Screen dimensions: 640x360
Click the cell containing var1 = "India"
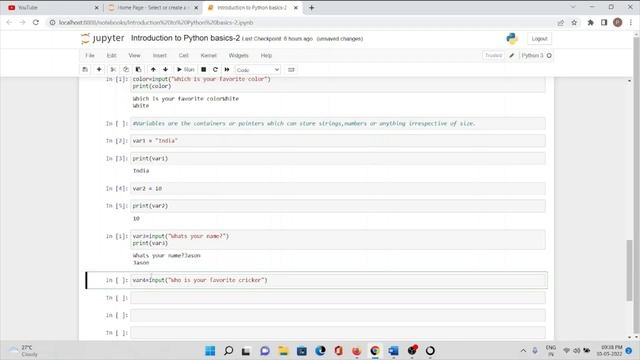coord(338,141)
